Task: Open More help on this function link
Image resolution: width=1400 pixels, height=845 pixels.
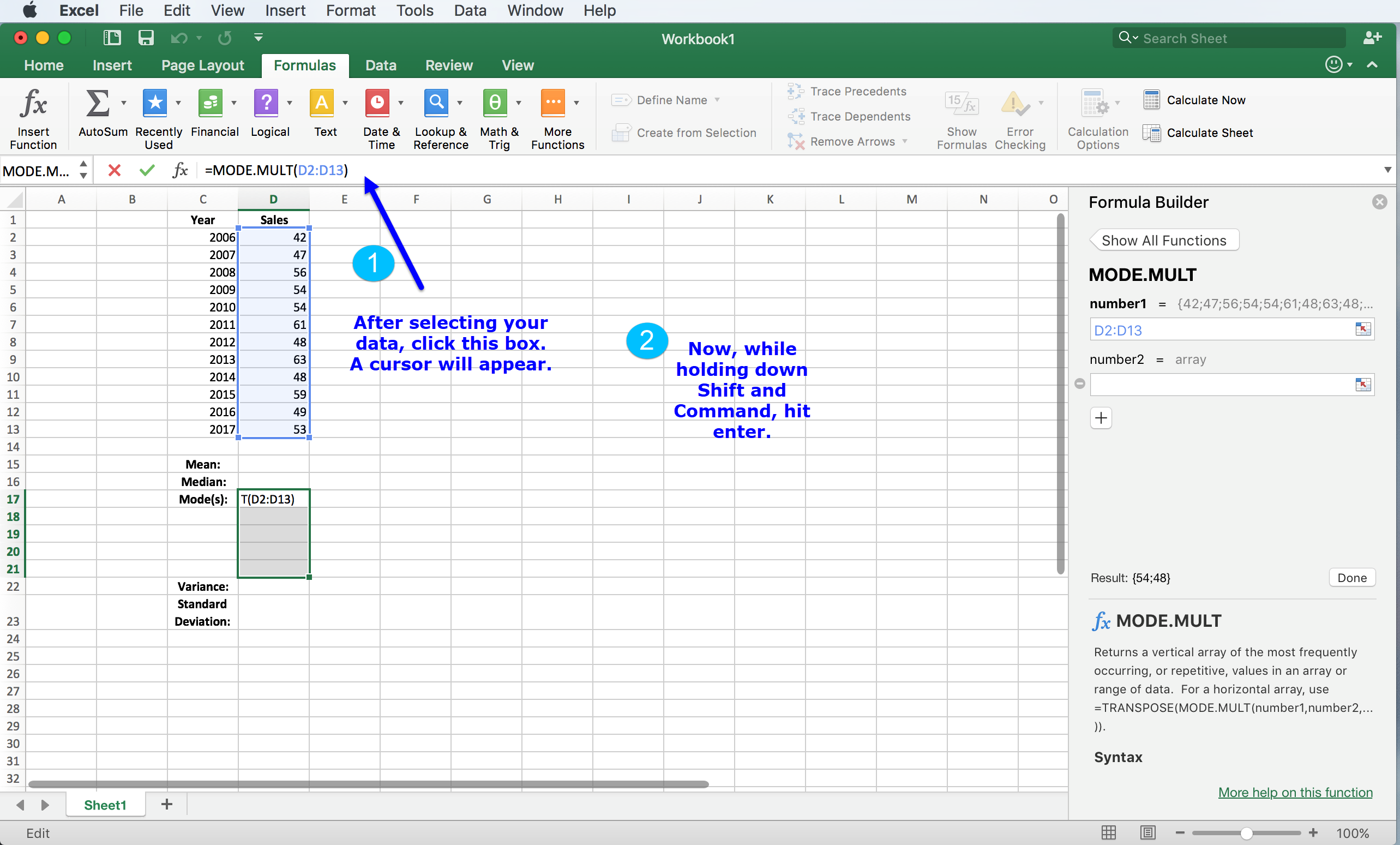Action: (1295, 792)
